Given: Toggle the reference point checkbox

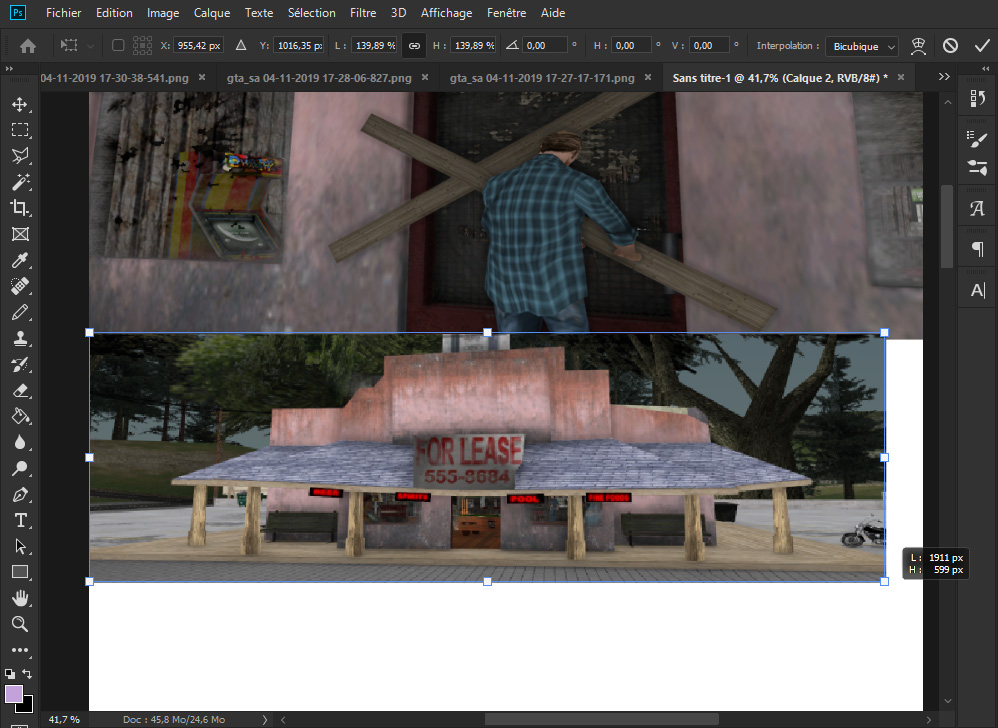Looking at the screenshot, I should (118, 45).
